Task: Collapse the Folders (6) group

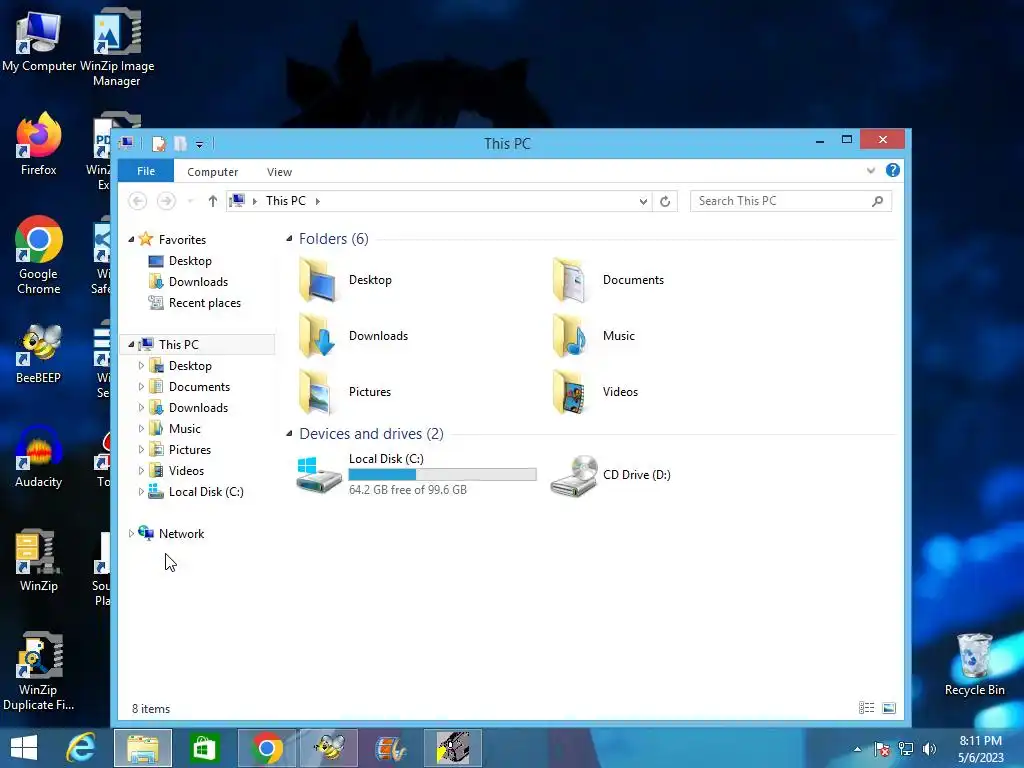Action: tap(289, 239)
